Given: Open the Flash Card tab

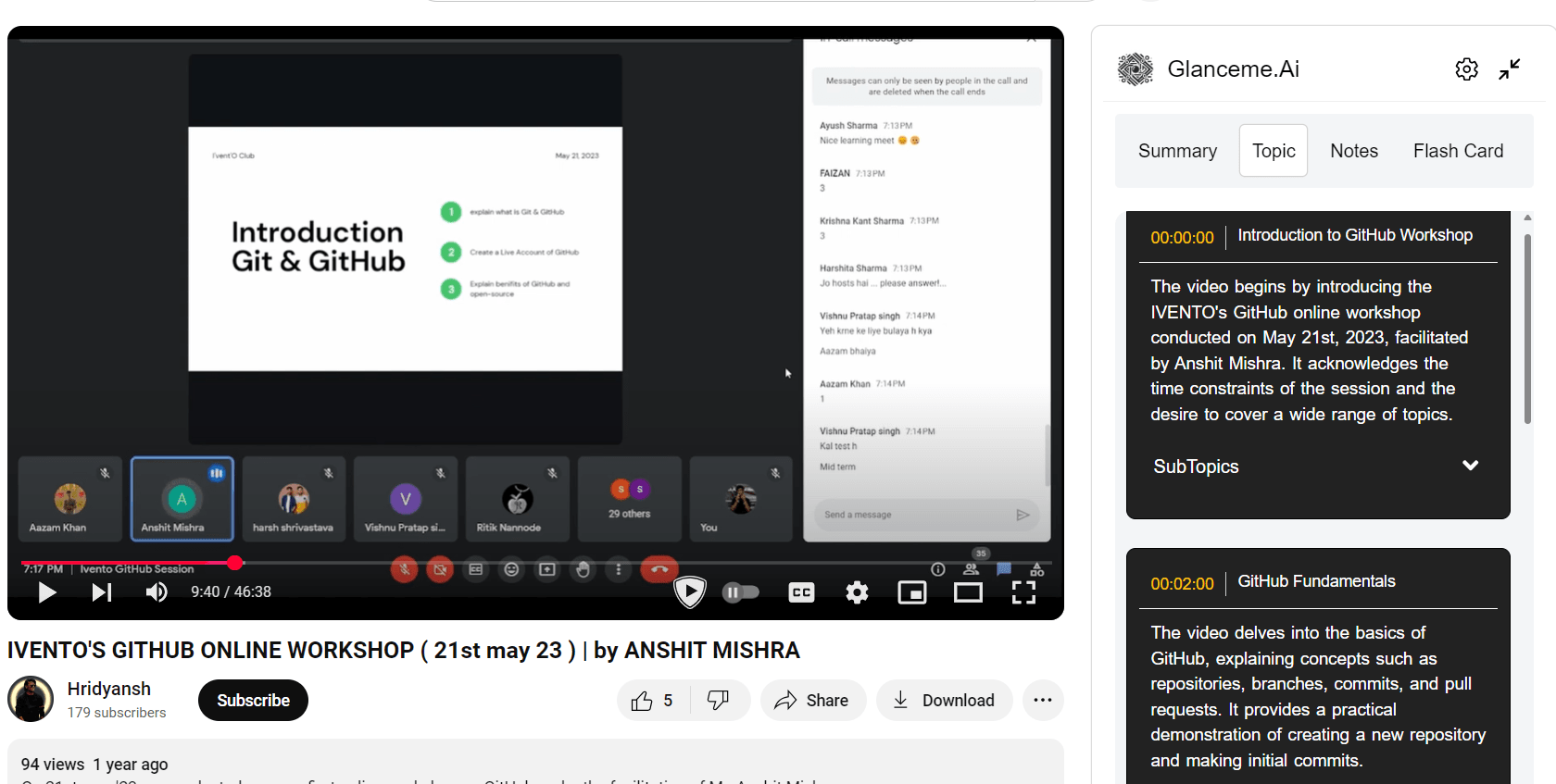Looking at the screenshot, I should pyautogui.click(x=1458, y=151).
